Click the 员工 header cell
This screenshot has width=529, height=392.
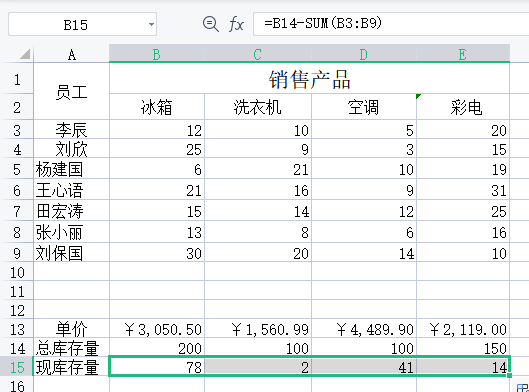point(72,91)
